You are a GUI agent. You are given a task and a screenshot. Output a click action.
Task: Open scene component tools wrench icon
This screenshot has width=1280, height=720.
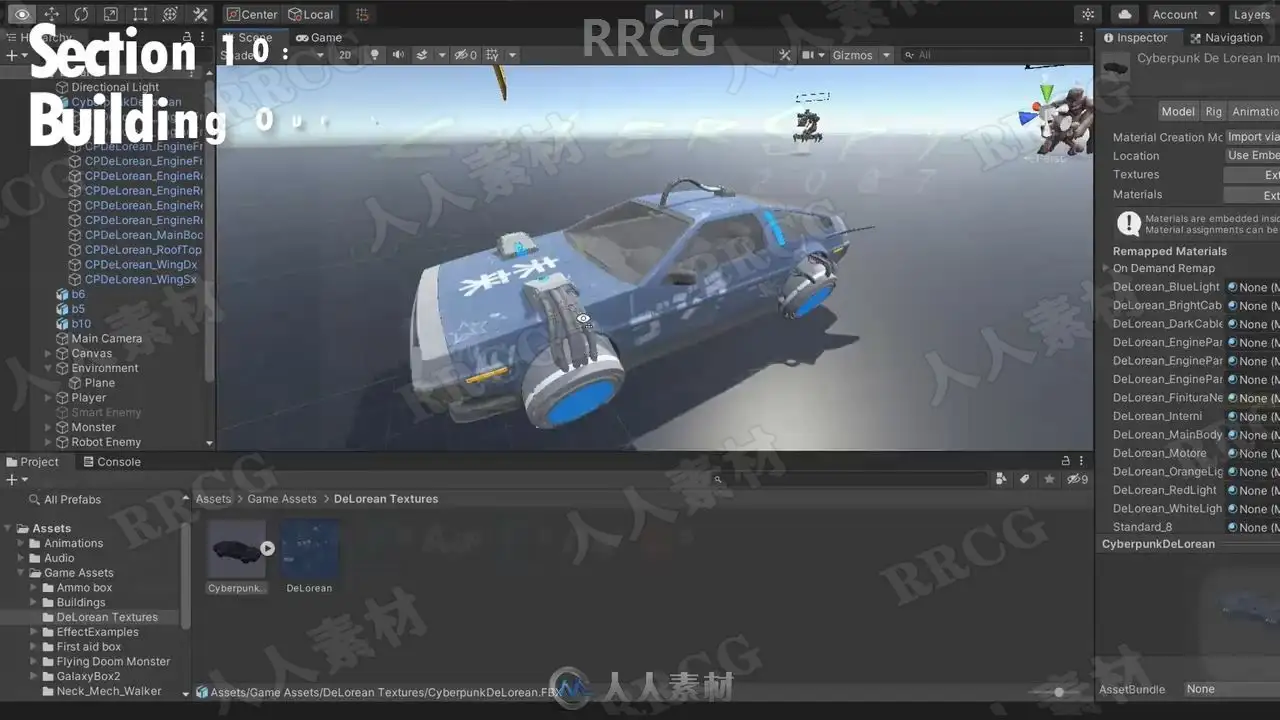[785, 55]
